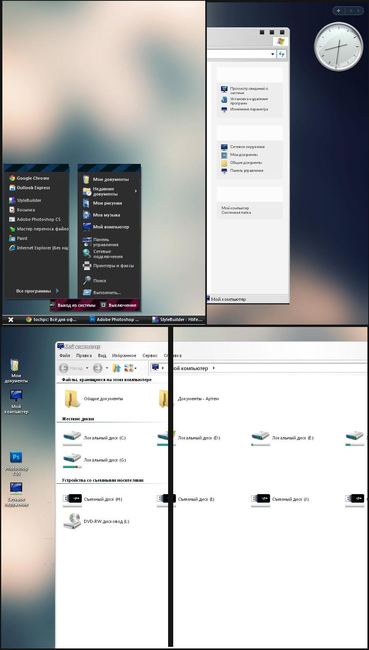
Task: Switch to the Chrome taskbar window
Action: point(51,320)
